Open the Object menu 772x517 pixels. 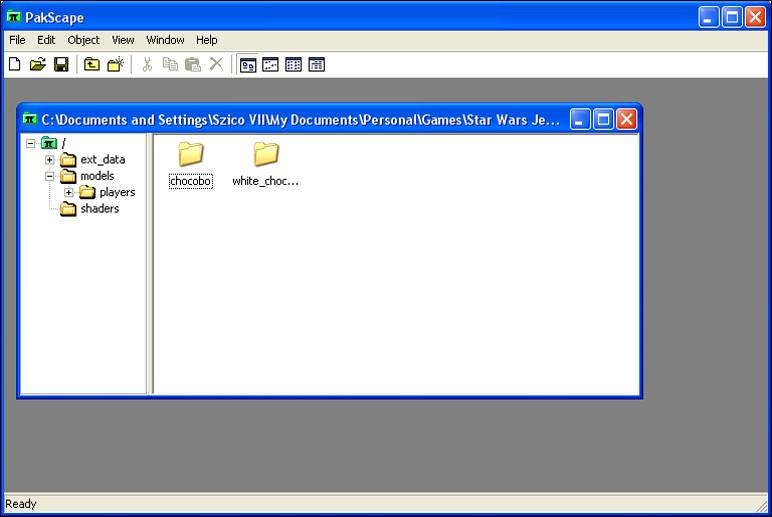(83, 40)
